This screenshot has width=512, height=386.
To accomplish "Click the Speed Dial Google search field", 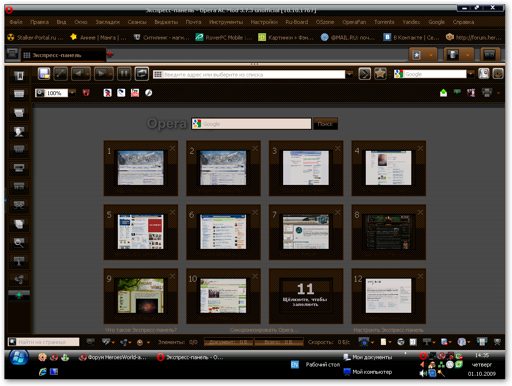I will click(x=252, y=124).
